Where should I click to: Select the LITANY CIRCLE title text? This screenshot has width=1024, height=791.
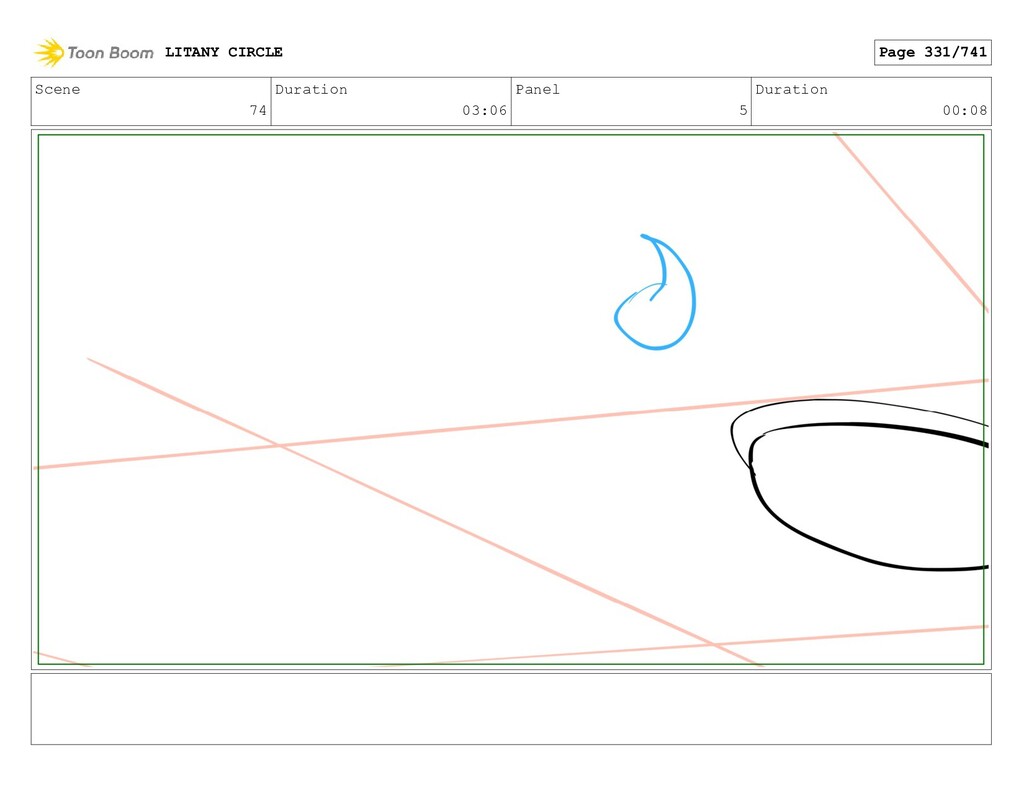(223, 52)
